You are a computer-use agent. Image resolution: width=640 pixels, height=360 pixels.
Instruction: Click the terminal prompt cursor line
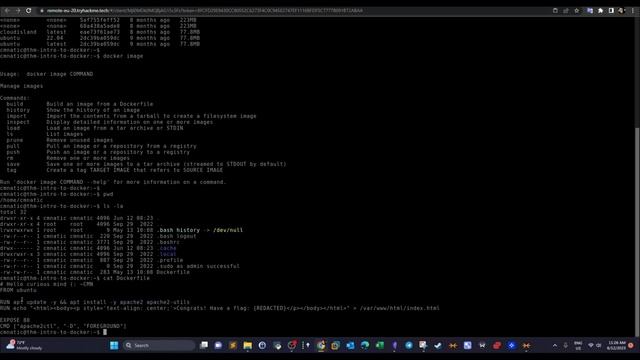(x=53, y=332)
